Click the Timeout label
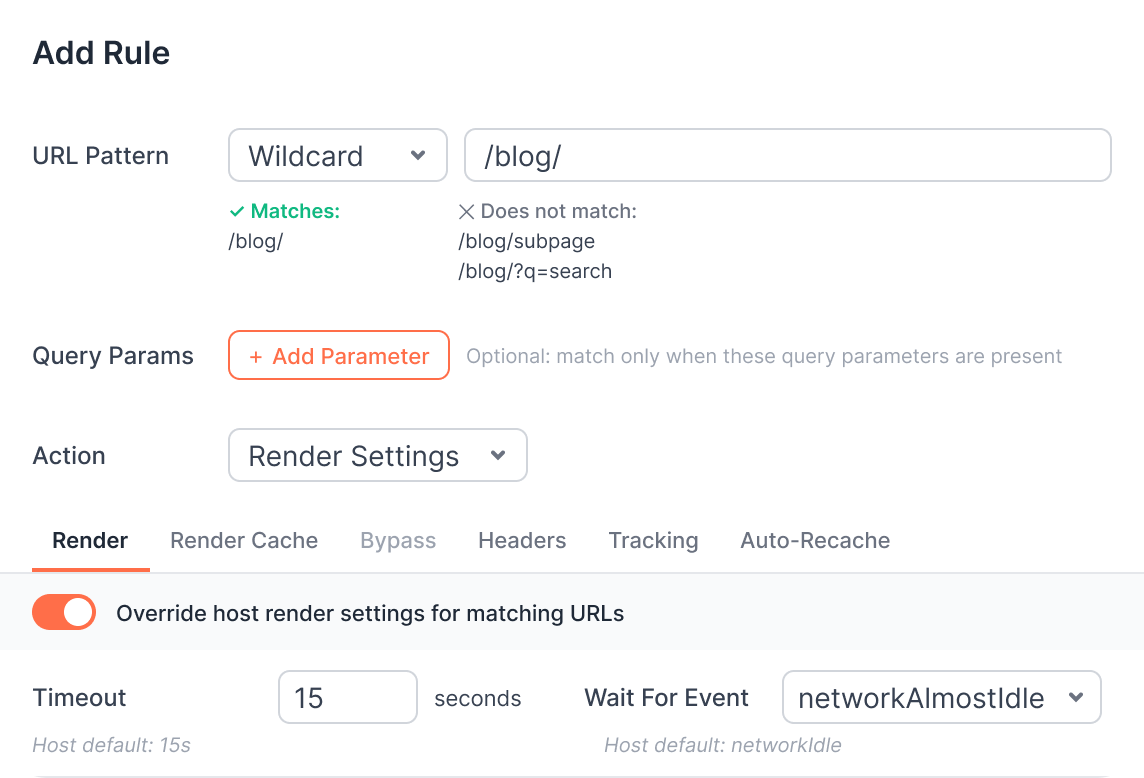This screenshot has height=778, width=1144. coord(80,698)
